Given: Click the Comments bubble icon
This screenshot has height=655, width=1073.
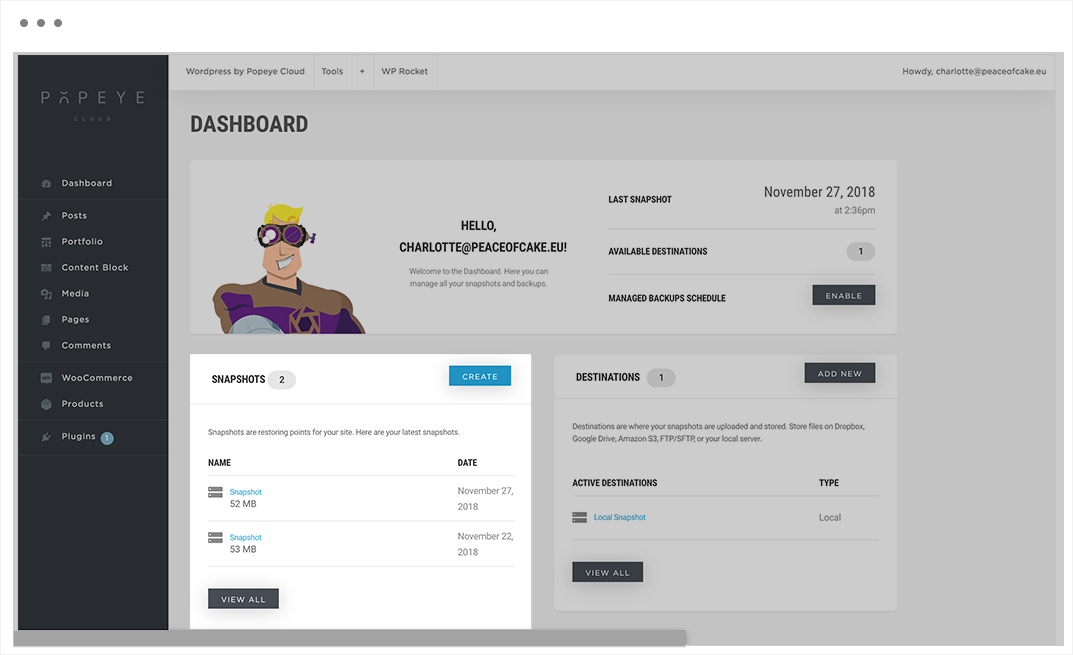Looking at the screenshot, I should [47, 346].
